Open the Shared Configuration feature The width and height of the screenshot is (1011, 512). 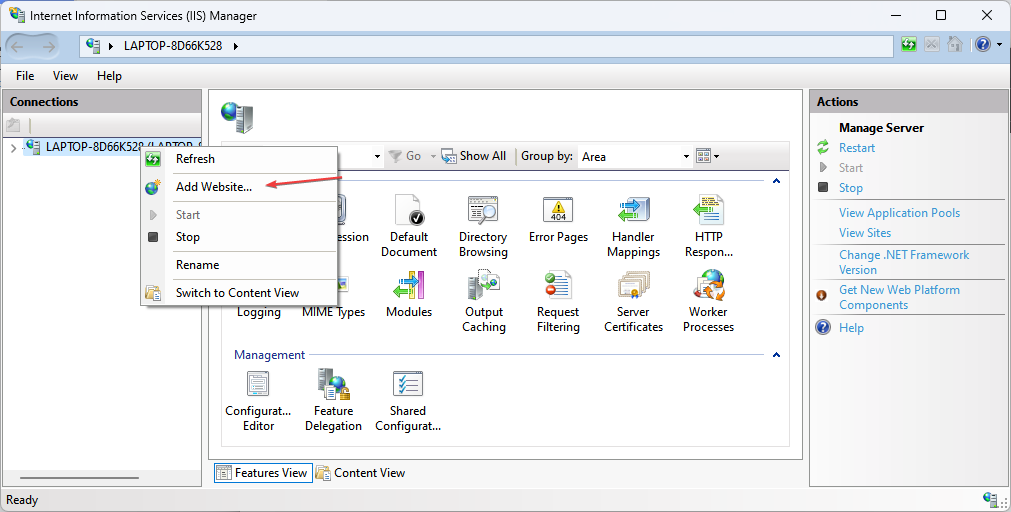(408, 400)
